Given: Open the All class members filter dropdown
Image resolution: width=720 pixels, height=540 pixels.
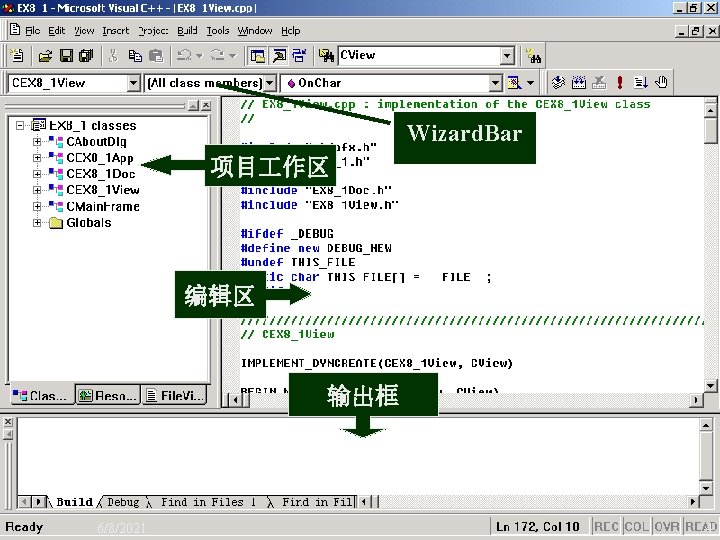Looking at the screenshot, I should click(270, 83).
